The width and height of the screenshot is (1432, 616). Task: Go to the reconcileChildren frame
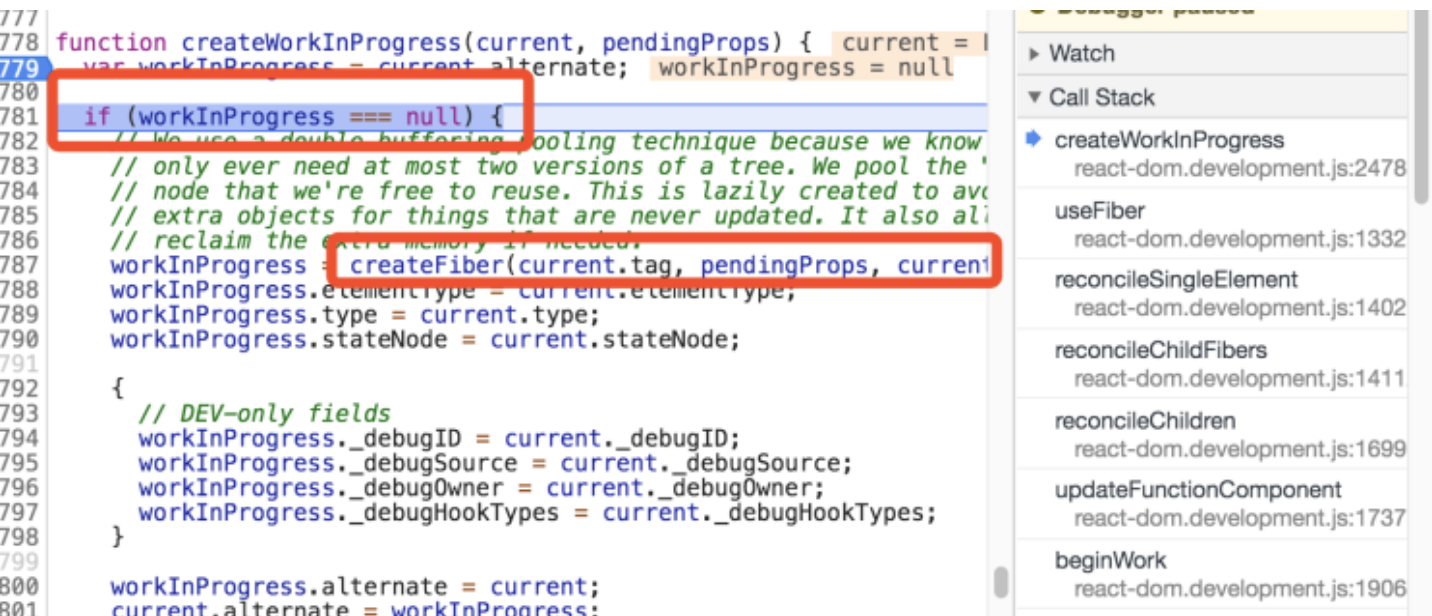pos(1144,421)
